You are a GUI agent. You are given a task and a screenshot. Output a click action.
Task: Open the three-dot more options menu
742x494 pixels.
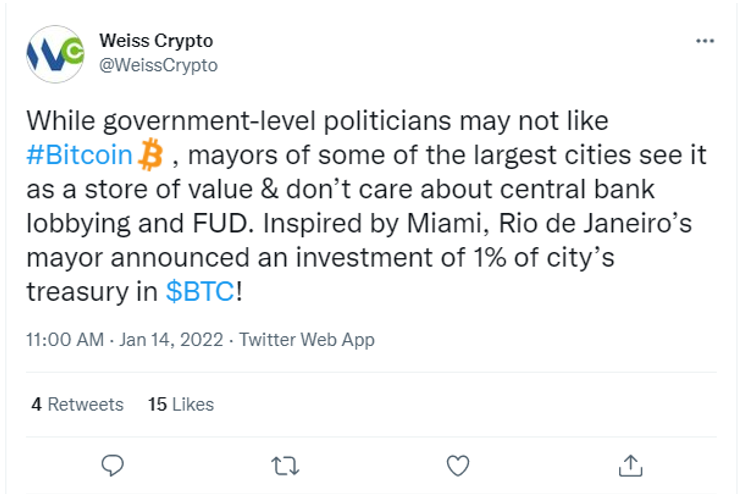click(705, 41)
